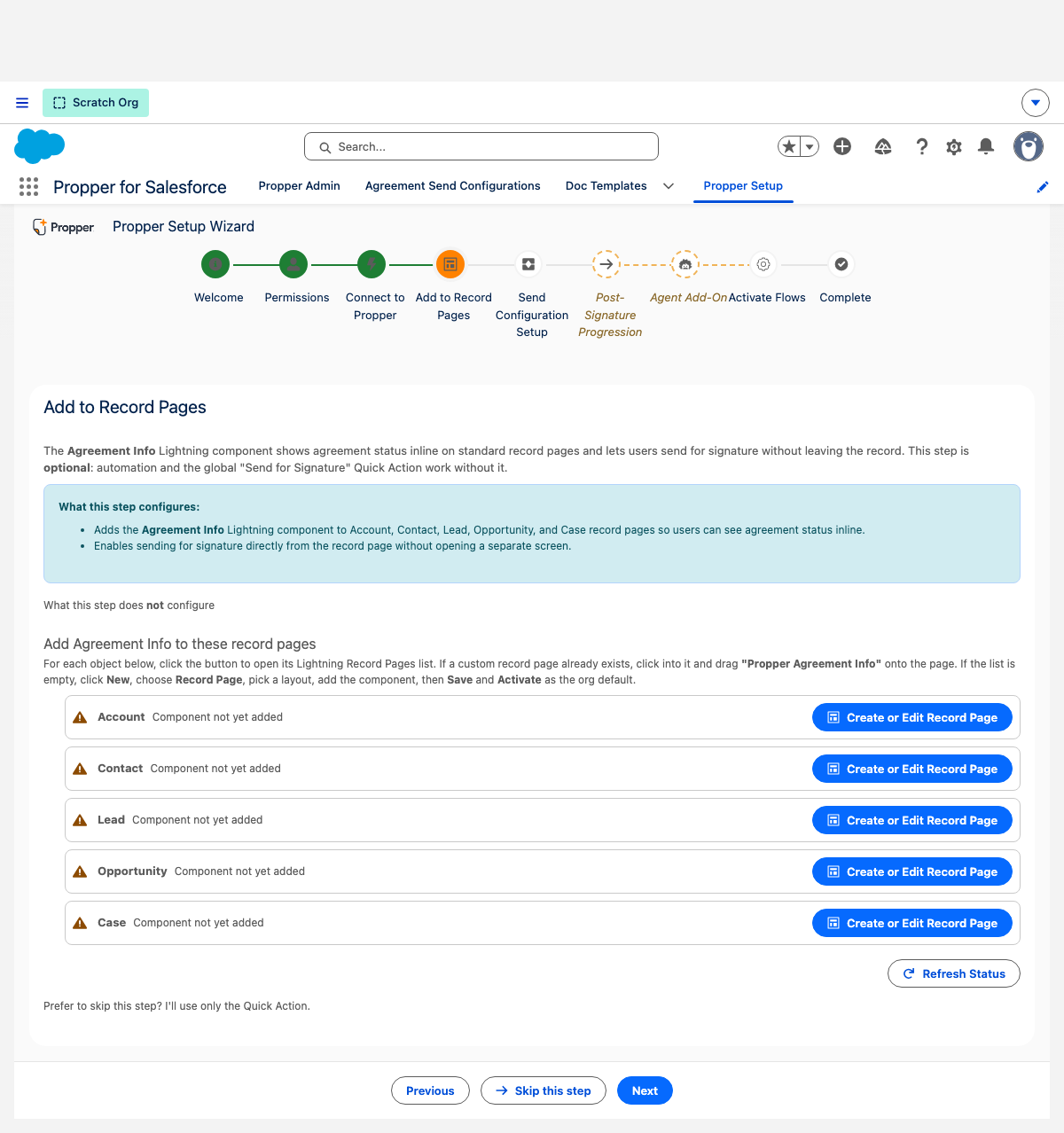Click the Lead row warning icon
1064x1133 pixels.
click(80, 820)
